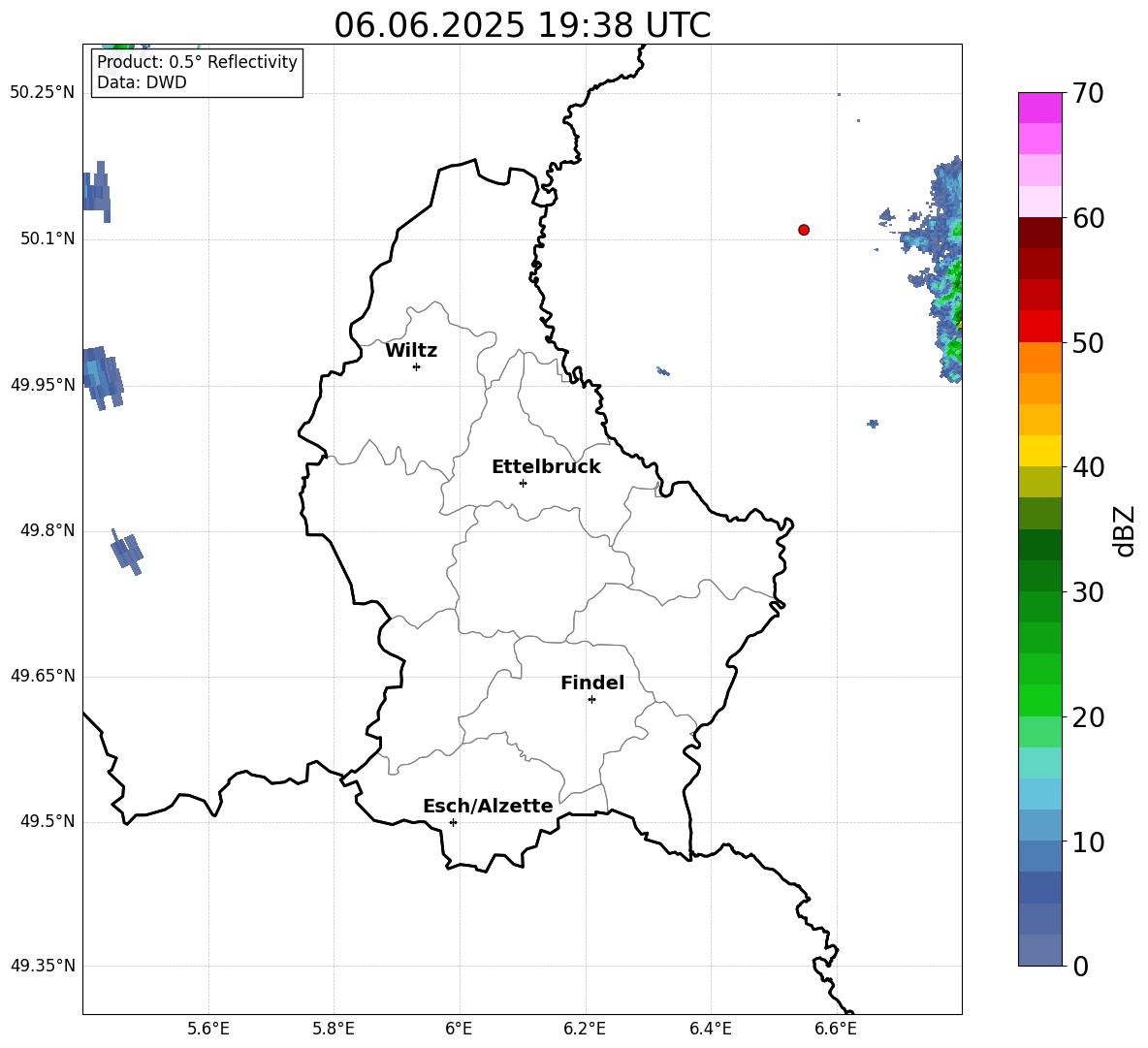Click the Esch/Alzette station cross marker
The image size is (1148, 1048).
tap(453, 822)
